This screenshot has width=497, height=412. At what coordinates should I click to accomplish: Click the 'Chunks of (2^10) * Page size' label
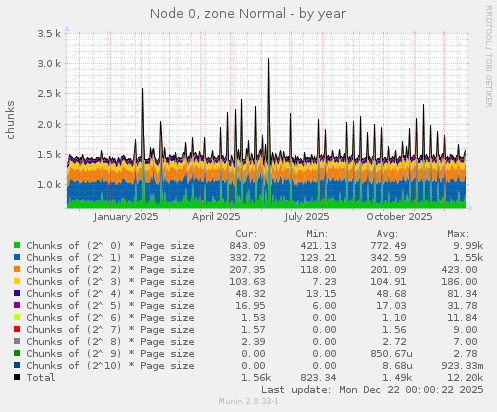point(110,366)
